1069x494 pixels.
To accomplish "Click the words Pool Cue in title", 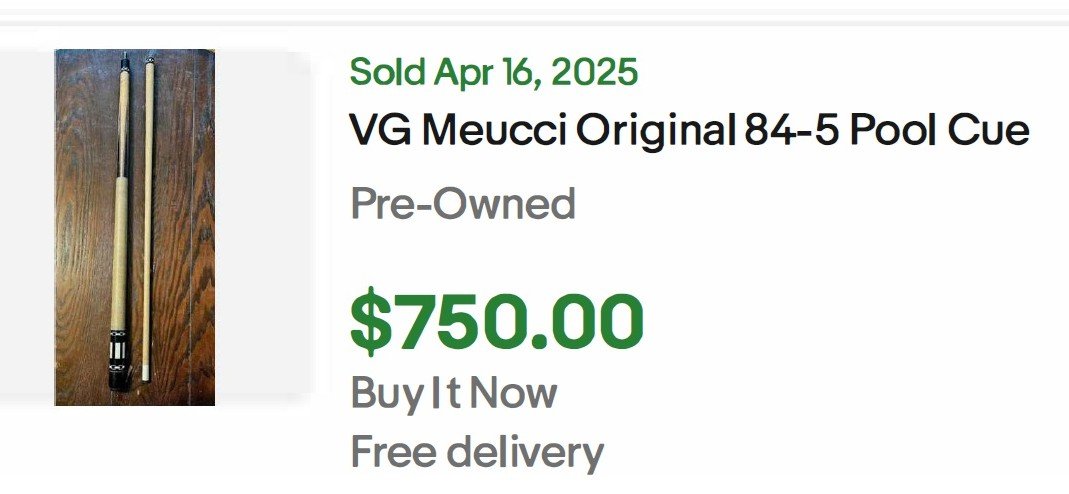I will point(939,130).
